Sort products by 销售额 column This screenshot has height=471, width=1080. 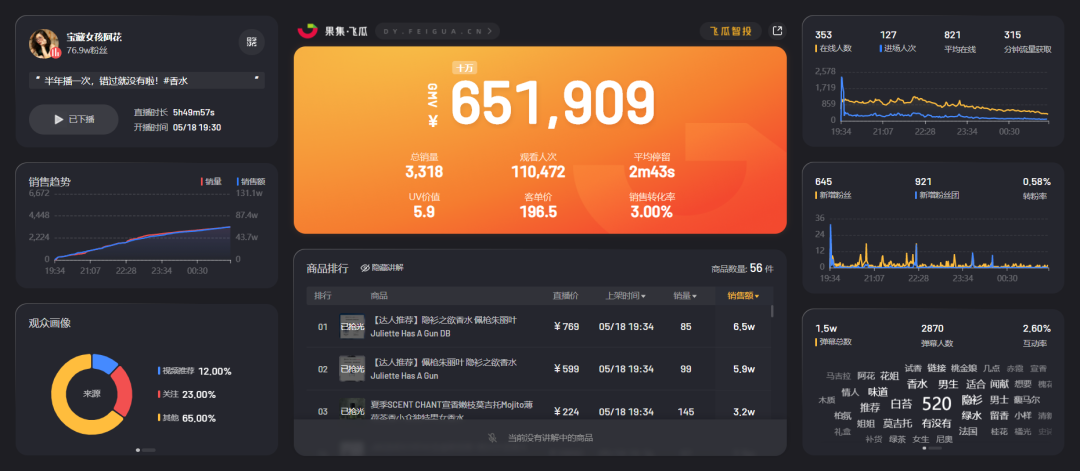pyautogui.click(x=743, y=296)
